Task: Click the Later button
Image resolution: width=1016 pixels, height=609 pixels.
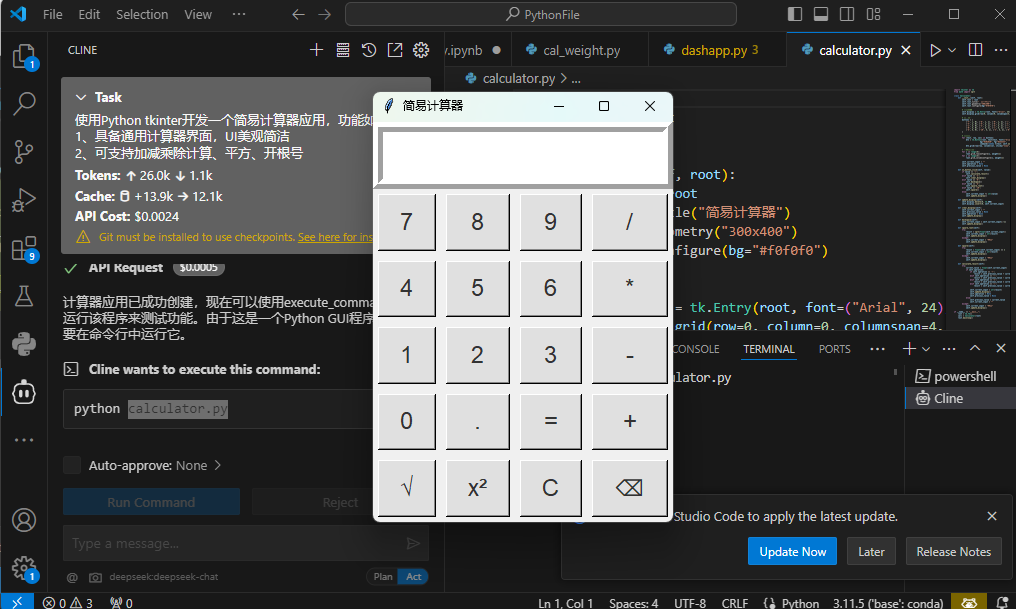Action: point(871,551)
